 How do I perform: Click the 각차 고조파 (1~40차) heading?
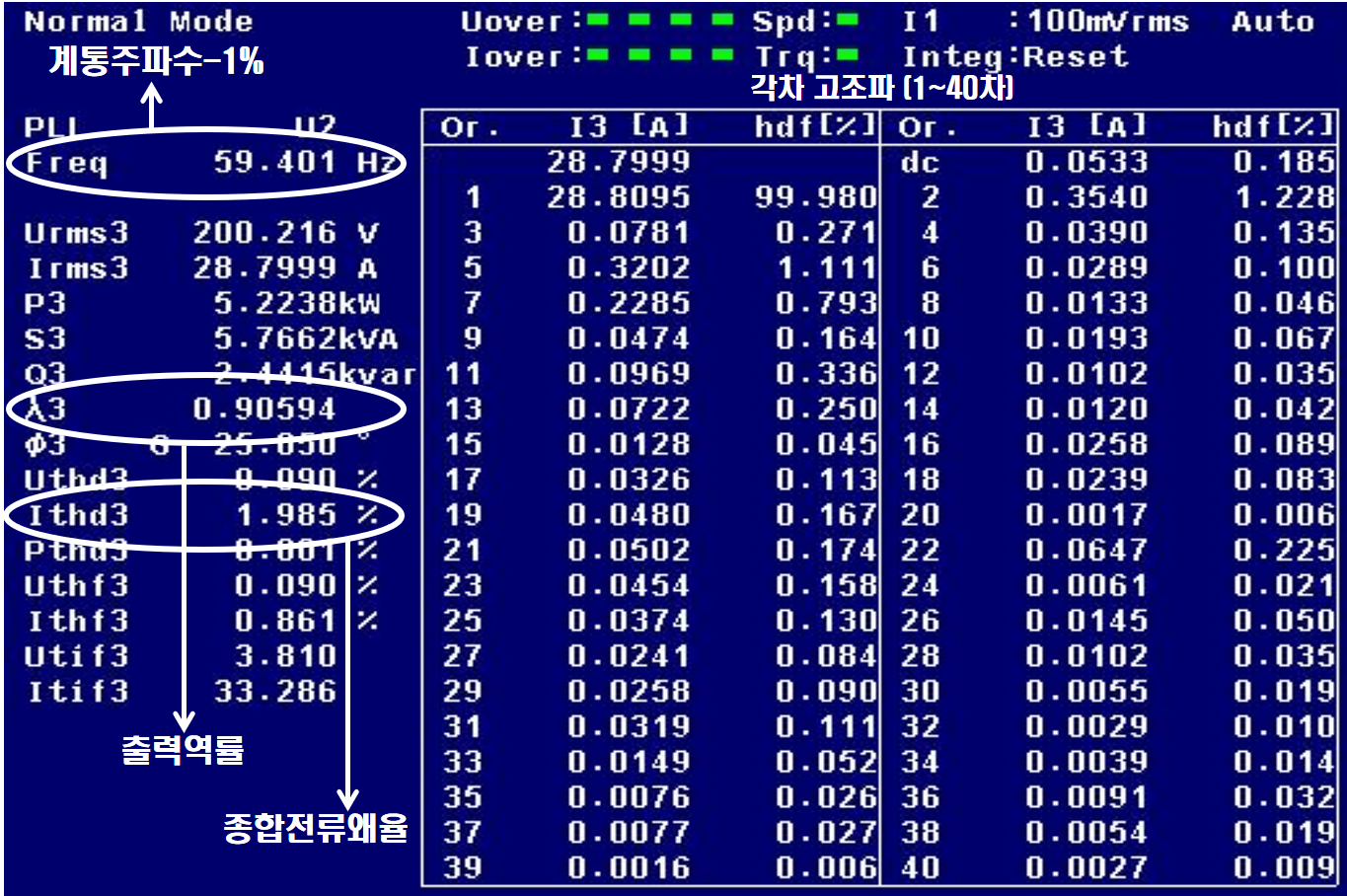881,89
